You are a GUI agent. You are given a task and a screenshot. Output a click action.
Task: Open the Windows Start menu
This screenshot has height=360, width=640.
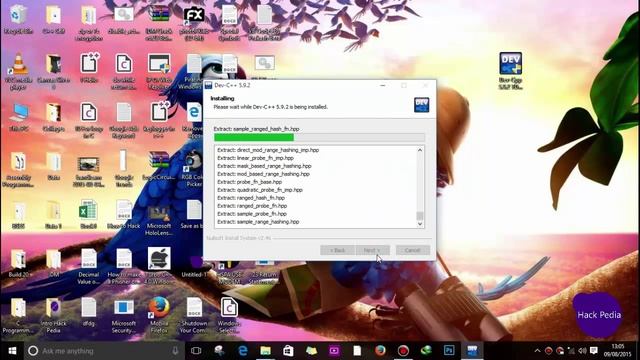12,351
